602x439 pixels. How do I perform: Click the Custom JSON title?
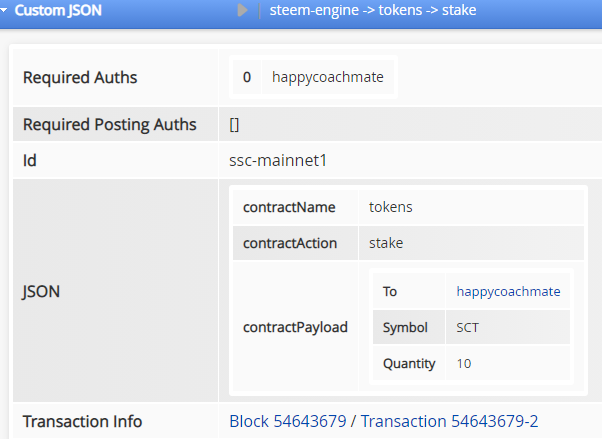click(x=58, y=10)
